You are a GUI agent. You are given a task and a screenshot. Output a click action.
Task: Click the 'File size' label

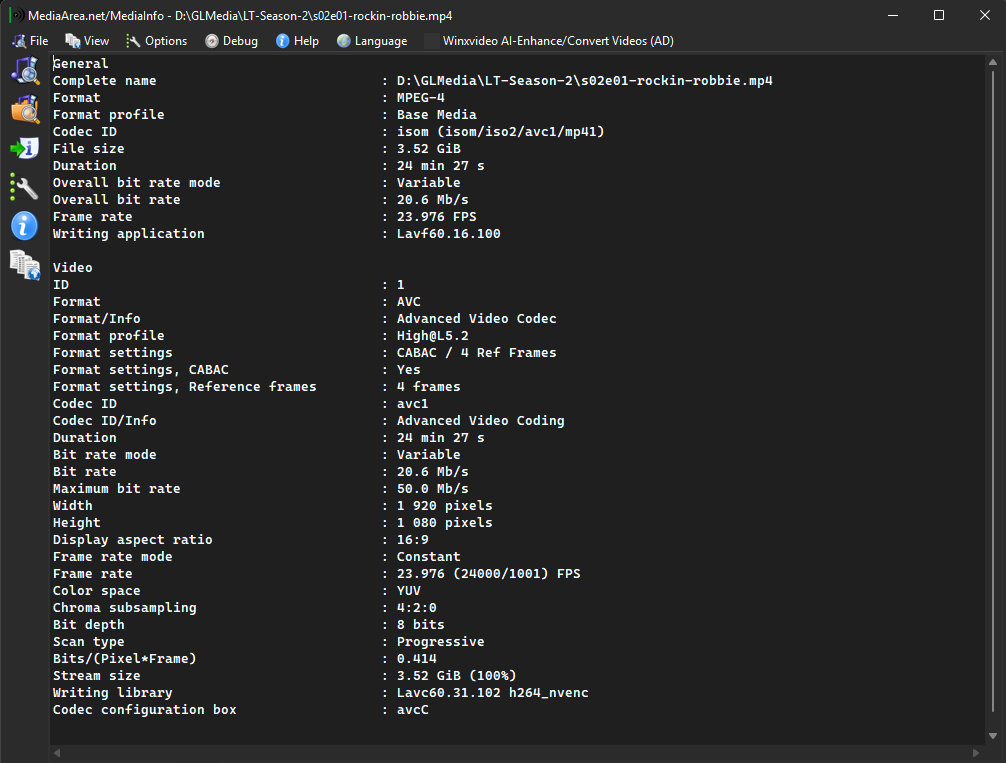pos(89,149)
